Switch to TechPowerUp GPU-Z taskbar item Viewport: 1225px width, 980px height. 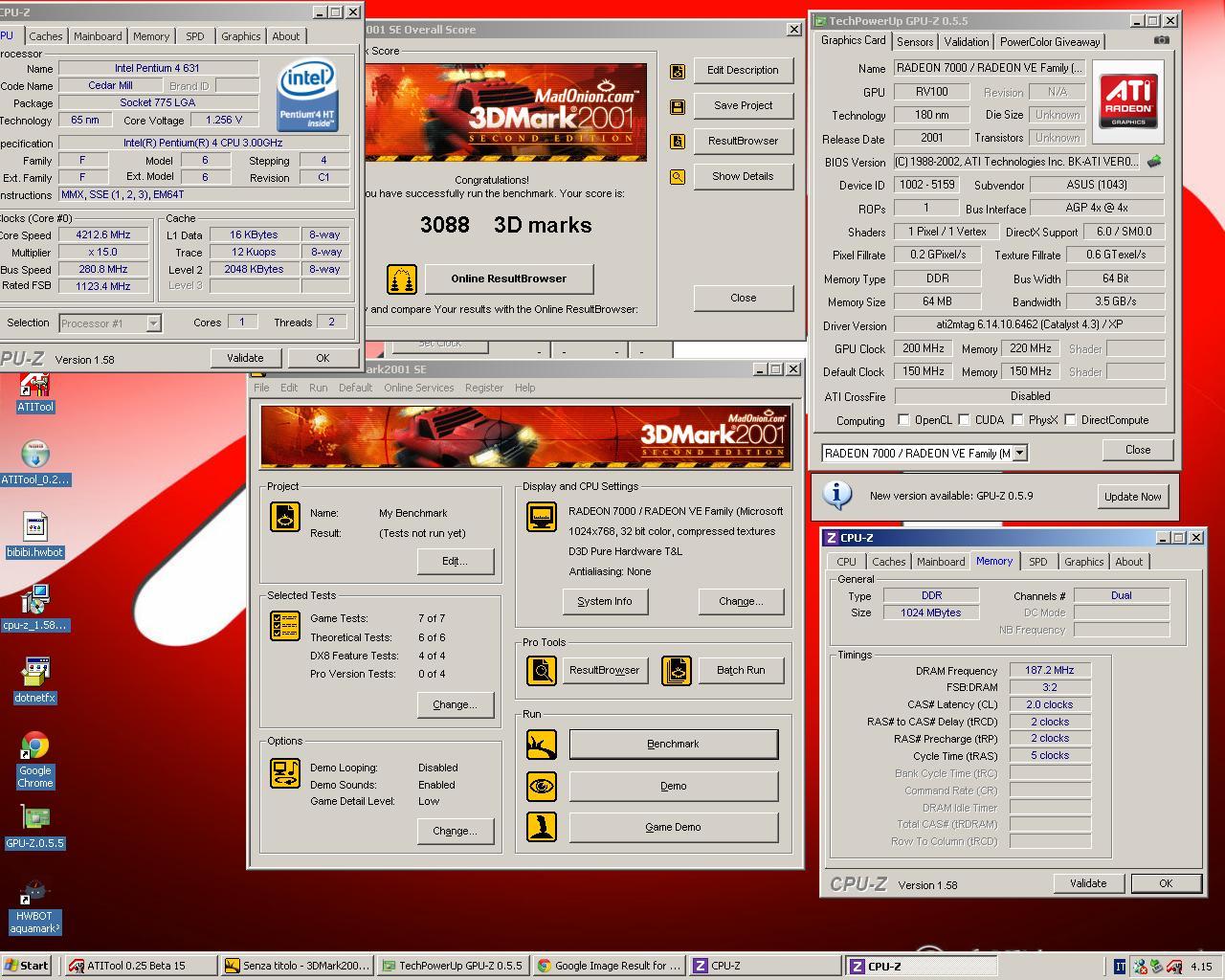click(x=453, y=966)
